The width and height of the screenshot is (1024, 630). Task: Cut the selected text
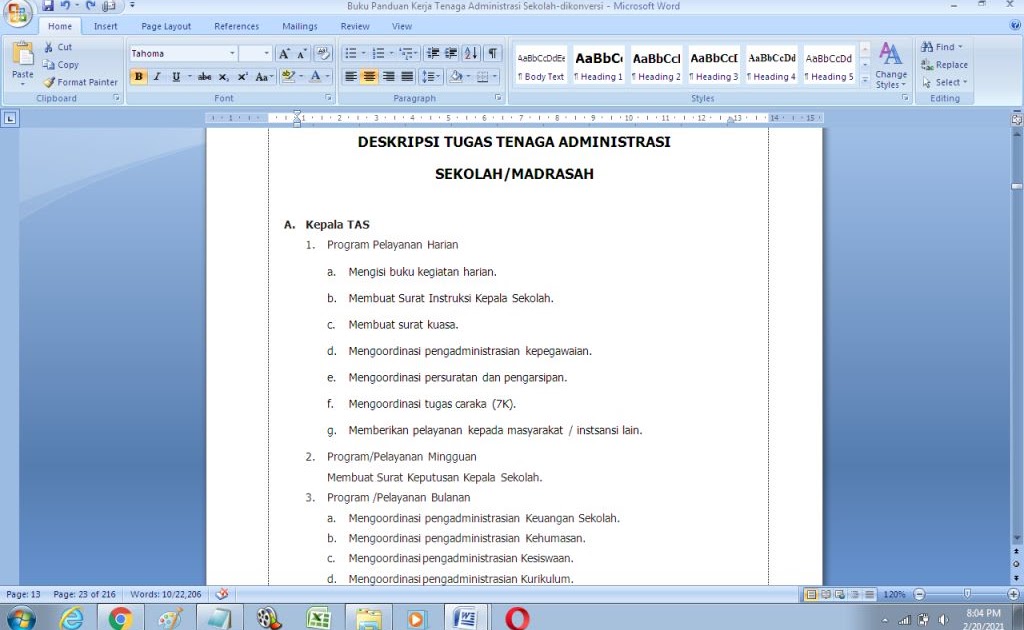(x=58, y=47)
